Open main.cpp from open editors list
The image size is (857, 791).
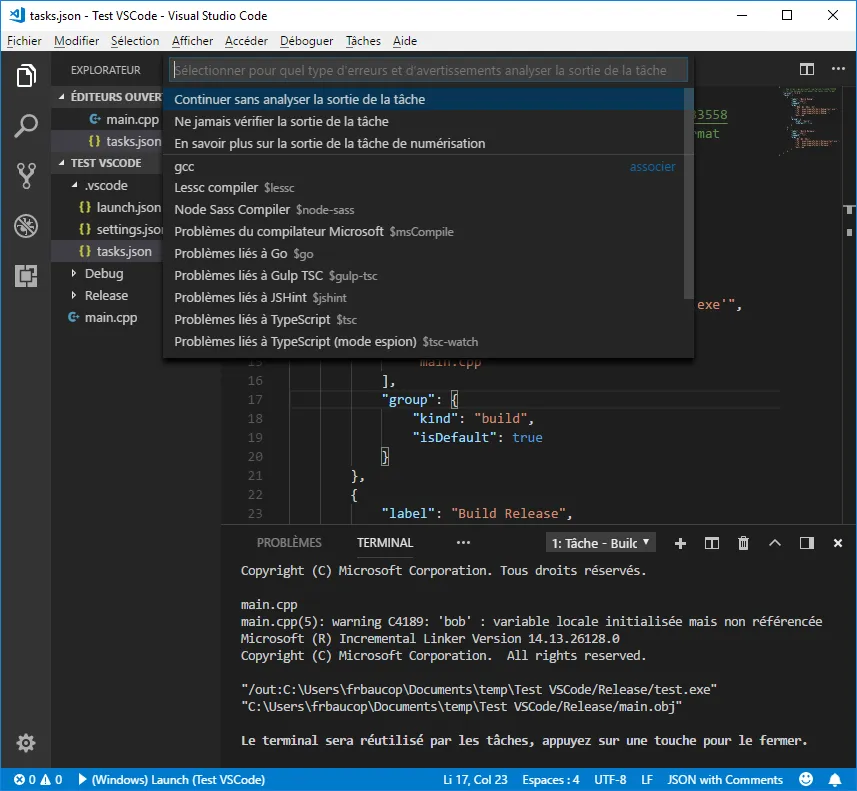(109, 119)
